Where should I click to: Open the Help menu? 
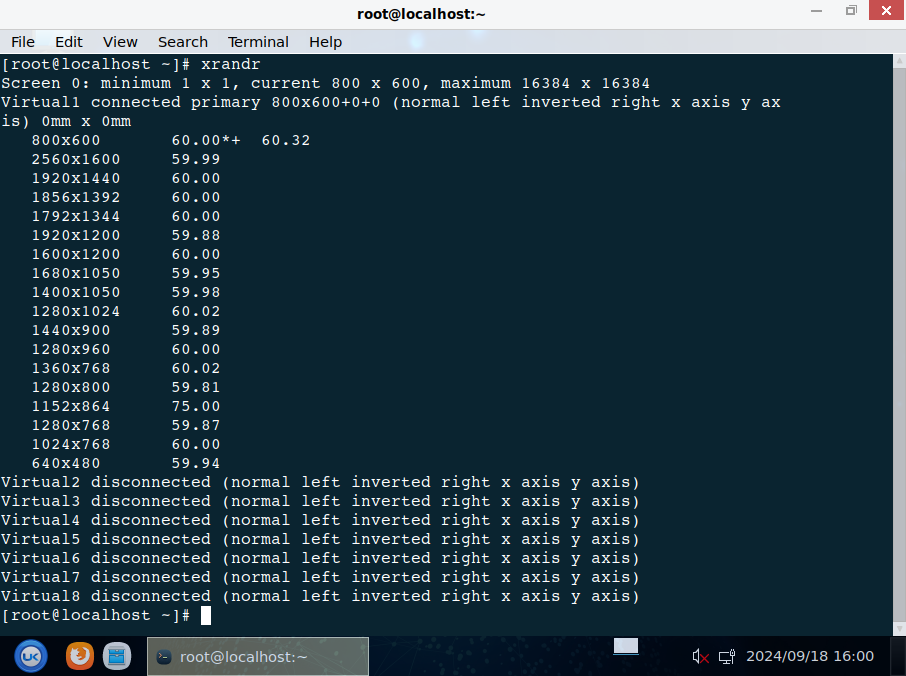click(325, 42)
